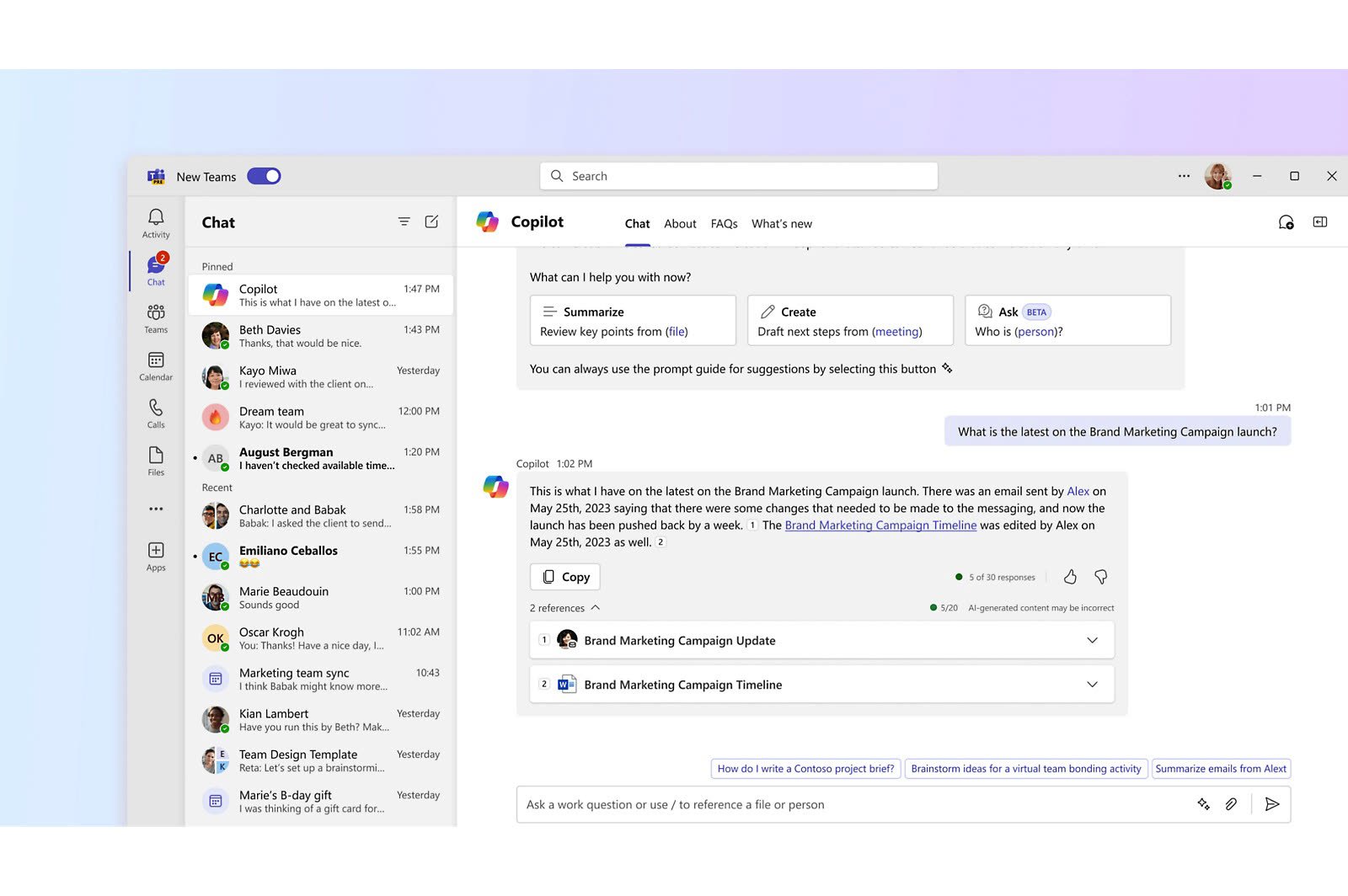Expand the Brand Marketing Campaign Timeline reference
Viewport: 1348px width, 896px height.
[1092, 685]
